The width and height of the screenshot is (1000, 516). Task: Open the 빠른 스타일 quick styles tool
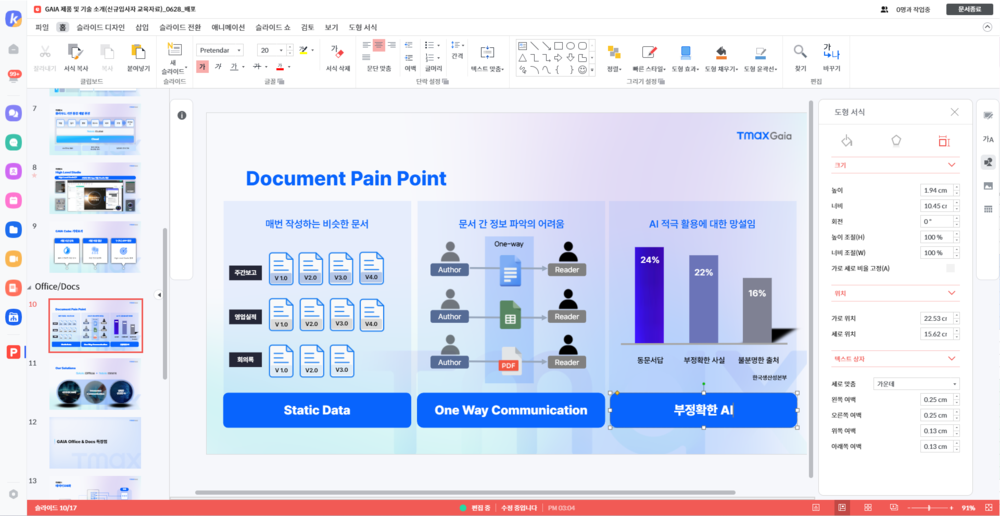click(x=650, y=54)
